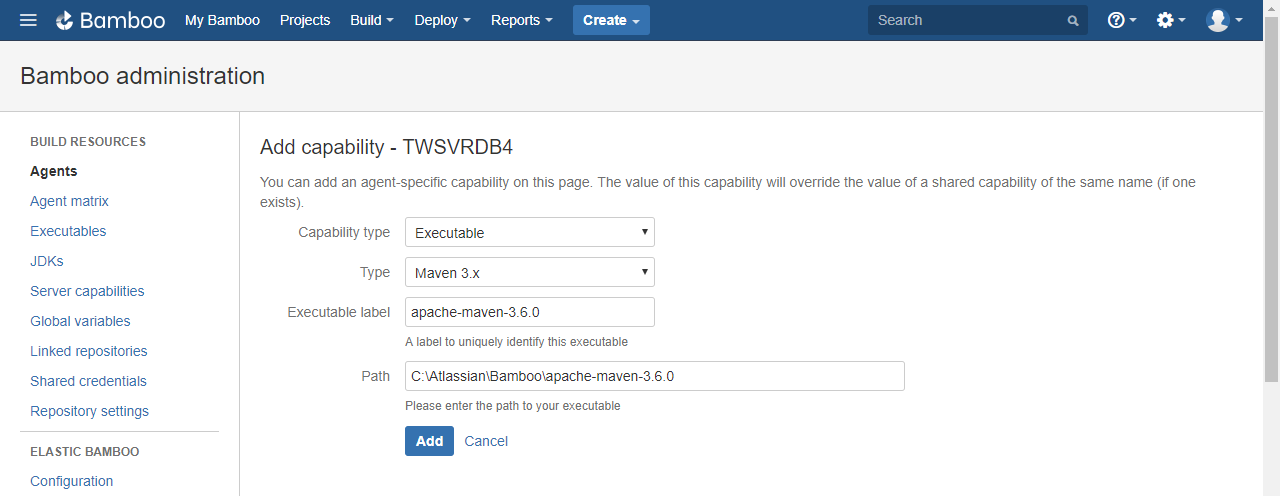Open the administration gear menu
Image resolution: width=1280 pixels, height=496 pixels.
coord(1171,20)
